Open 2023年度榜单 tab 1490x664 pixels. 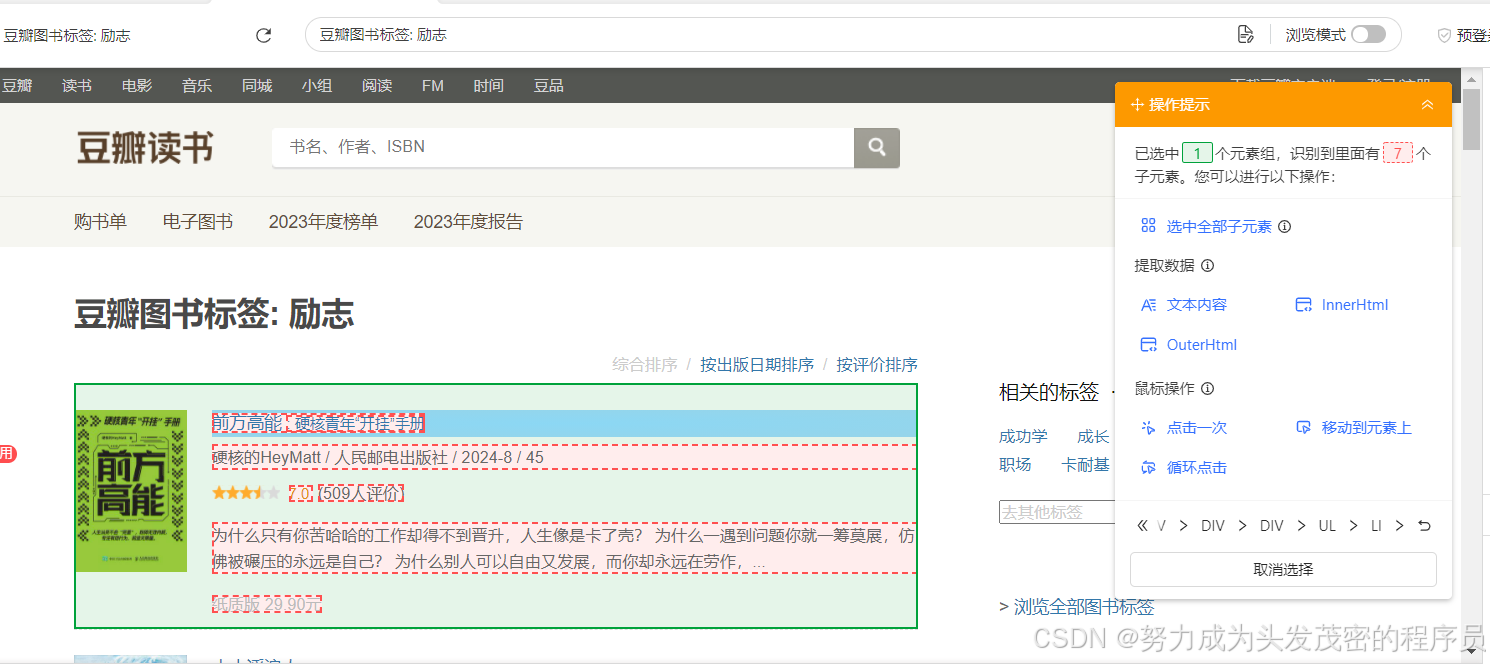(323, 222)
